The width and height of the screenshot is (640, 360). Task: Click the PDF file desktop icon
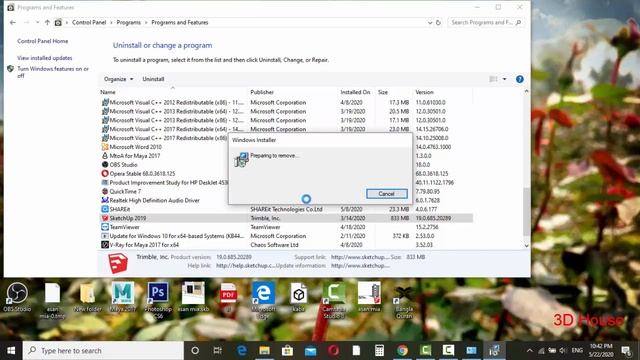coord(228,297)
